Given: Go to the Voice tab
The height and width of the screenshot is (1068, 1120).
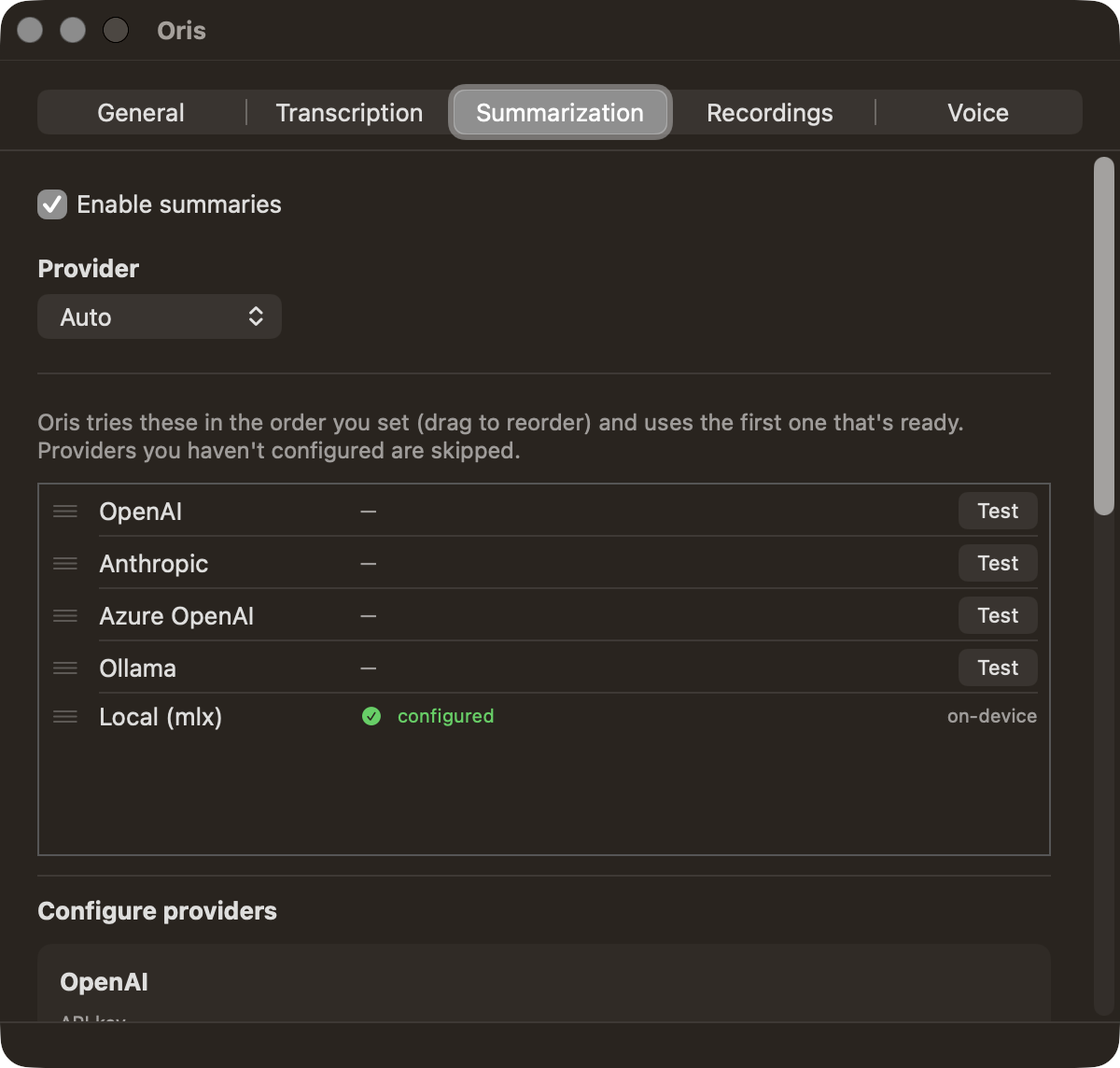Looking at the screenshot, I should click(978, 113).
